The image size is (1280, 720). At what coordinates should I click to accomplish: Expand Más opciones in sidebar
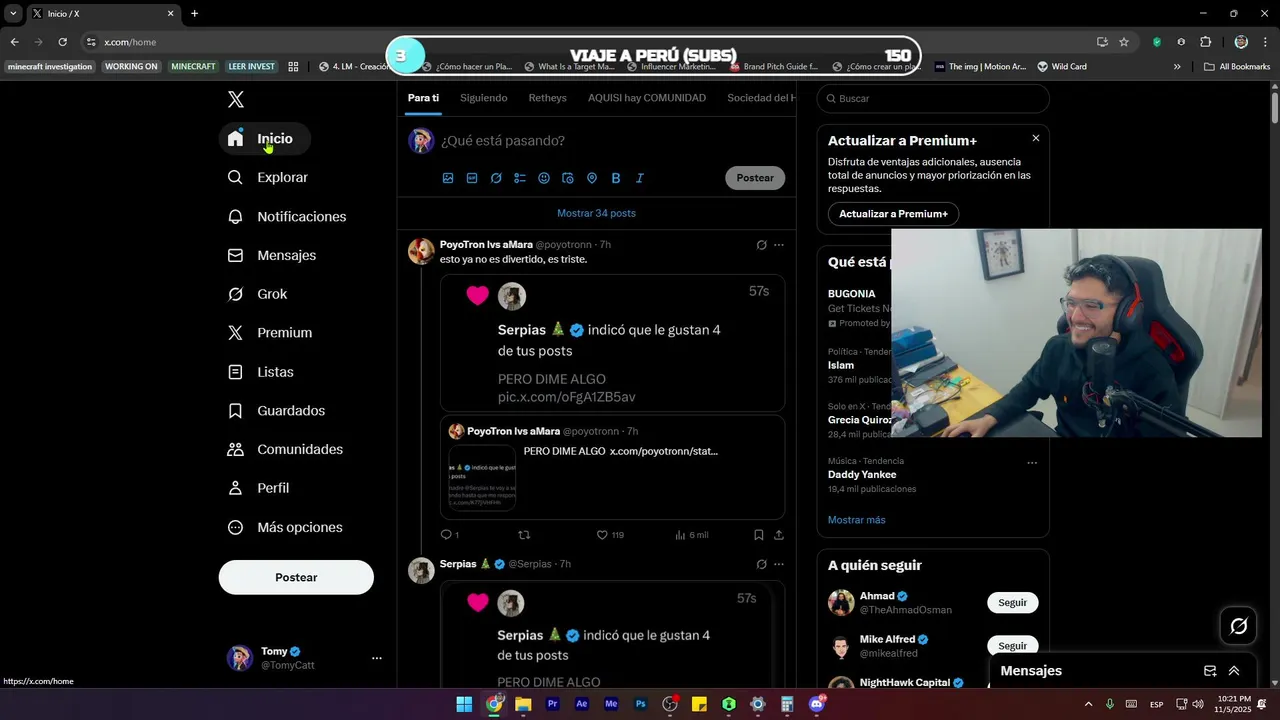285,527
